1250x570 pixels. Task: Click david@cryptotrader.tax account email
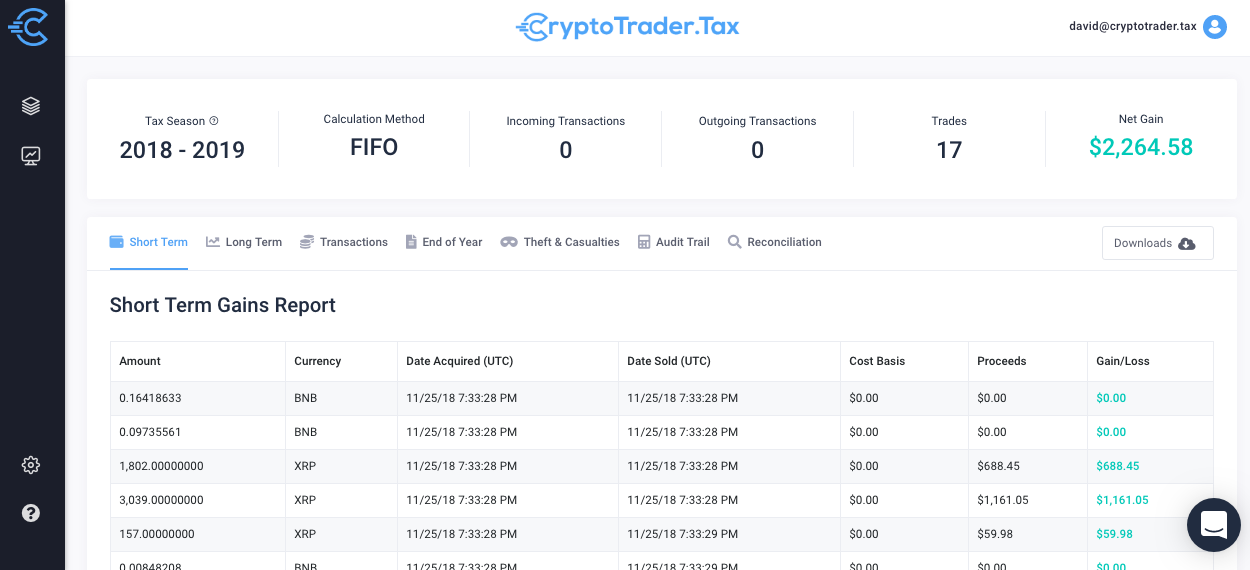coord(1132,27)
